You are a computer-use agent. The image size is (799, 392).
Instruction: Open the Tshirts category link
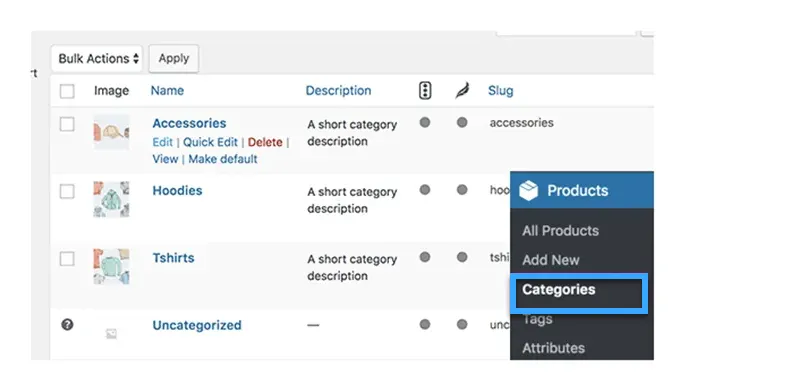pos(173,258)
